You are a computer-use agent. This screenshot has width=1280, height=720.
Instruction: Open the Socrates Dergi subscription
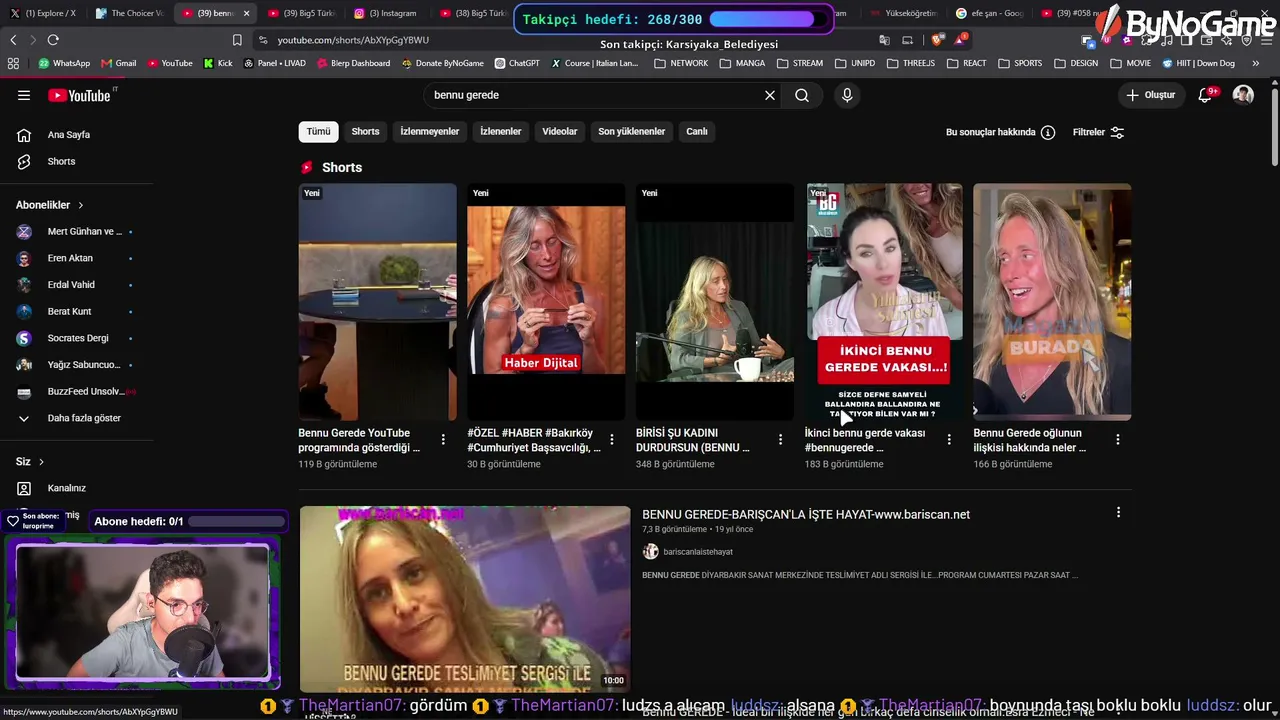click(x=76, y=338)
